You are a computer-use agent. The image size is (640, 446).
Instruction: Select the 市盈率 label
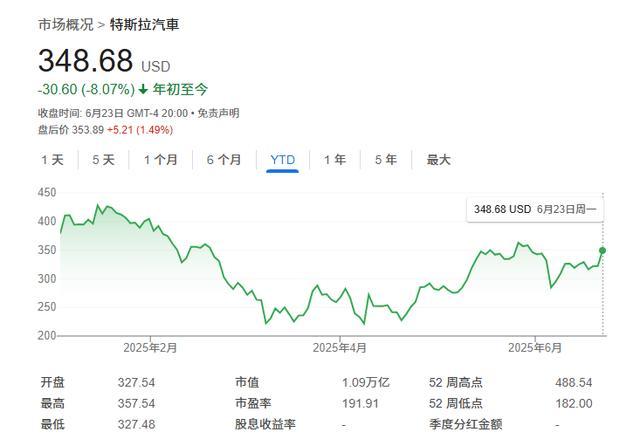(x=253, y=404)
